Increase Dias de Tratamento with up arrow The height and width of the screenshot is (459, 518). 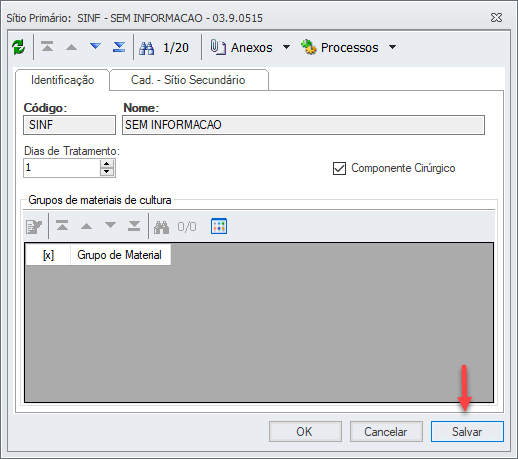[x=107, y=164]
